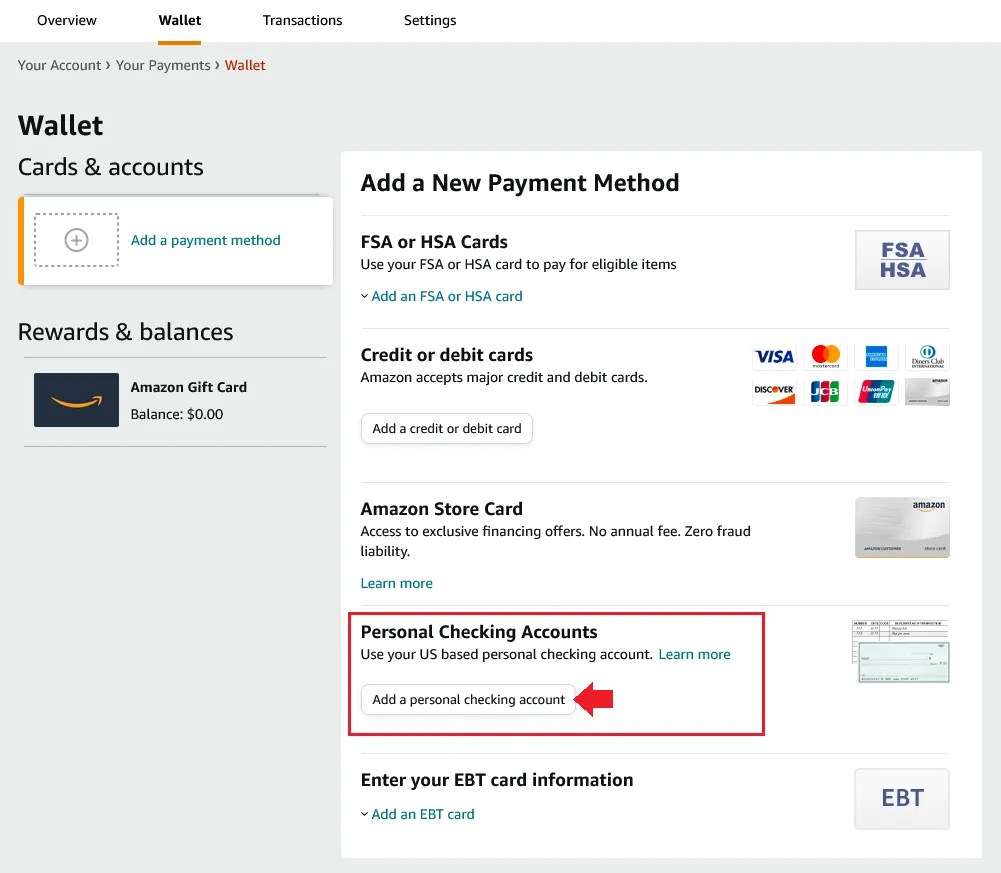Click Add a personal checking account

tap(468, 700)
